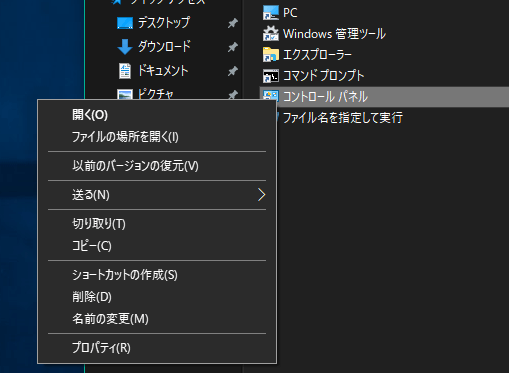The width and height of the screenshot is (509, 373).
Task: Select ファイル名を指定して実行 item
Action: [343, 118]
